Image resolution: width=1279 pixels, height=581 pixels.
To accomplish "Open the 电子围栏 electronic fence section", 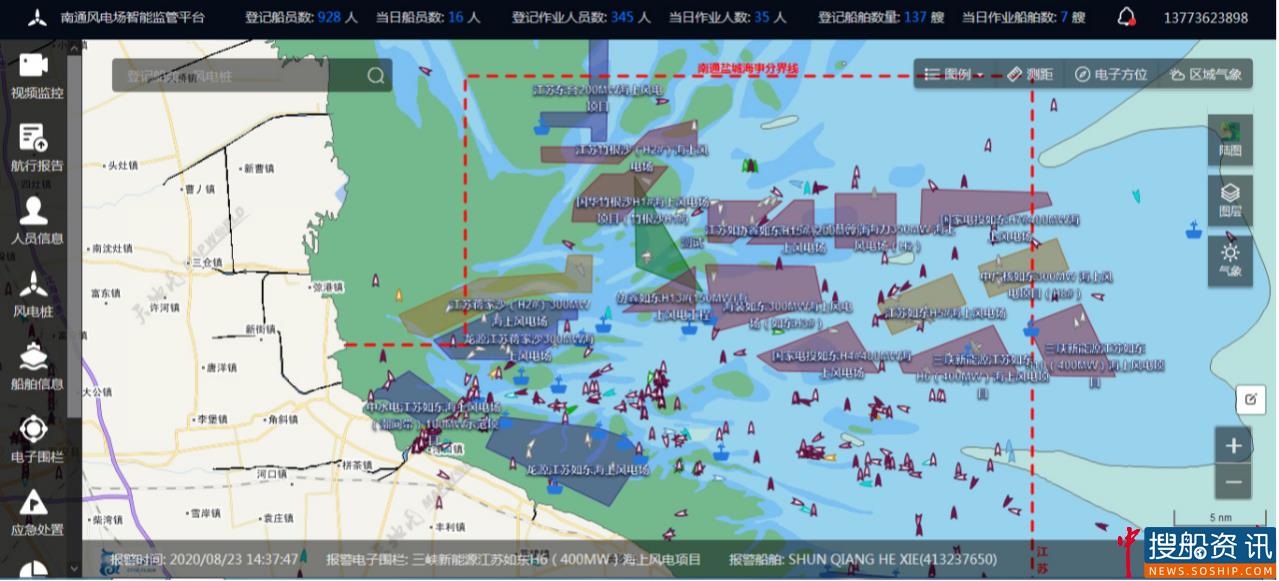I will (x=36, y=439).
